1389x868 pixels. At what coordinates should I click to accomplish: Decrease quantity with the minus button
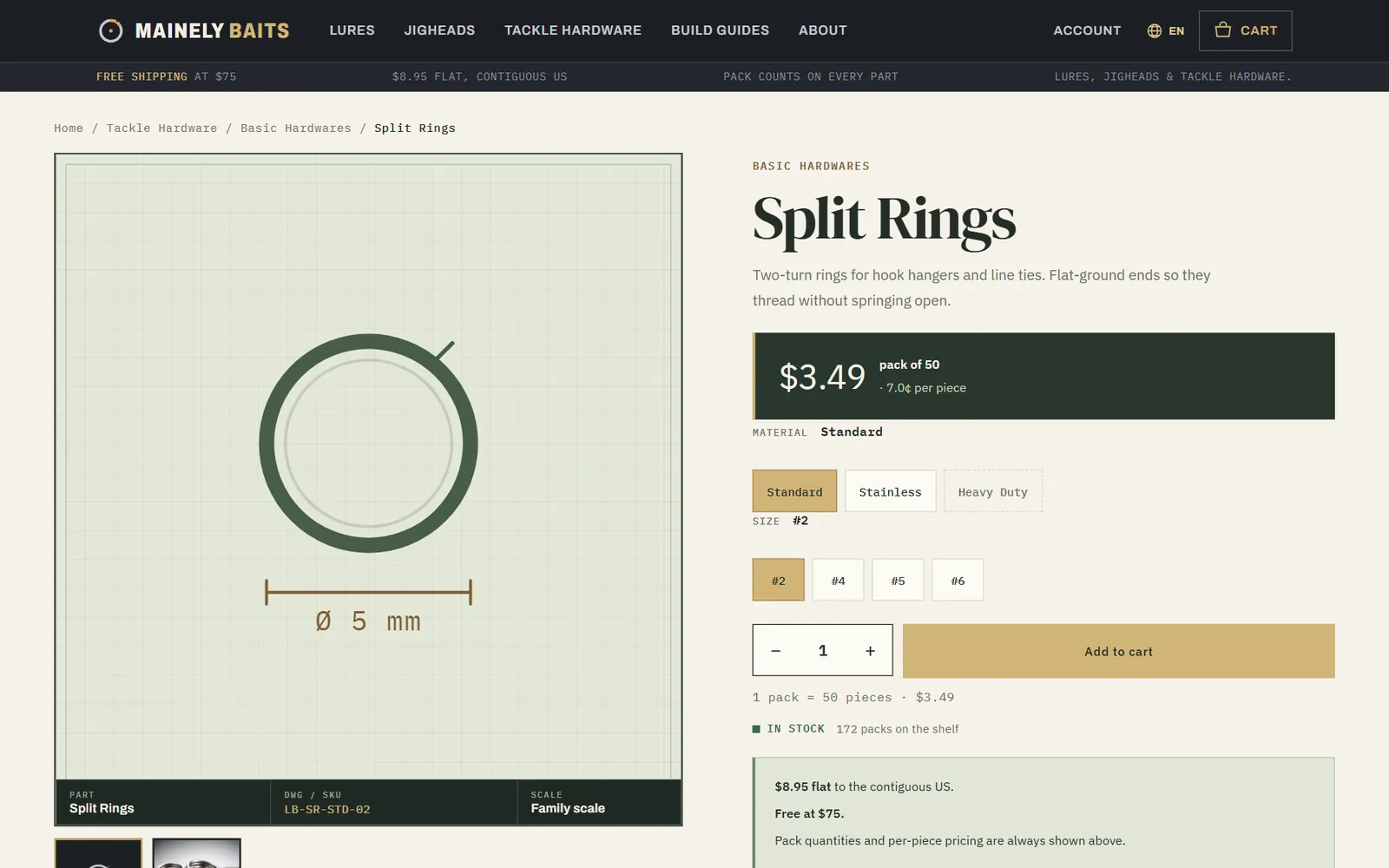coord(775,651)
